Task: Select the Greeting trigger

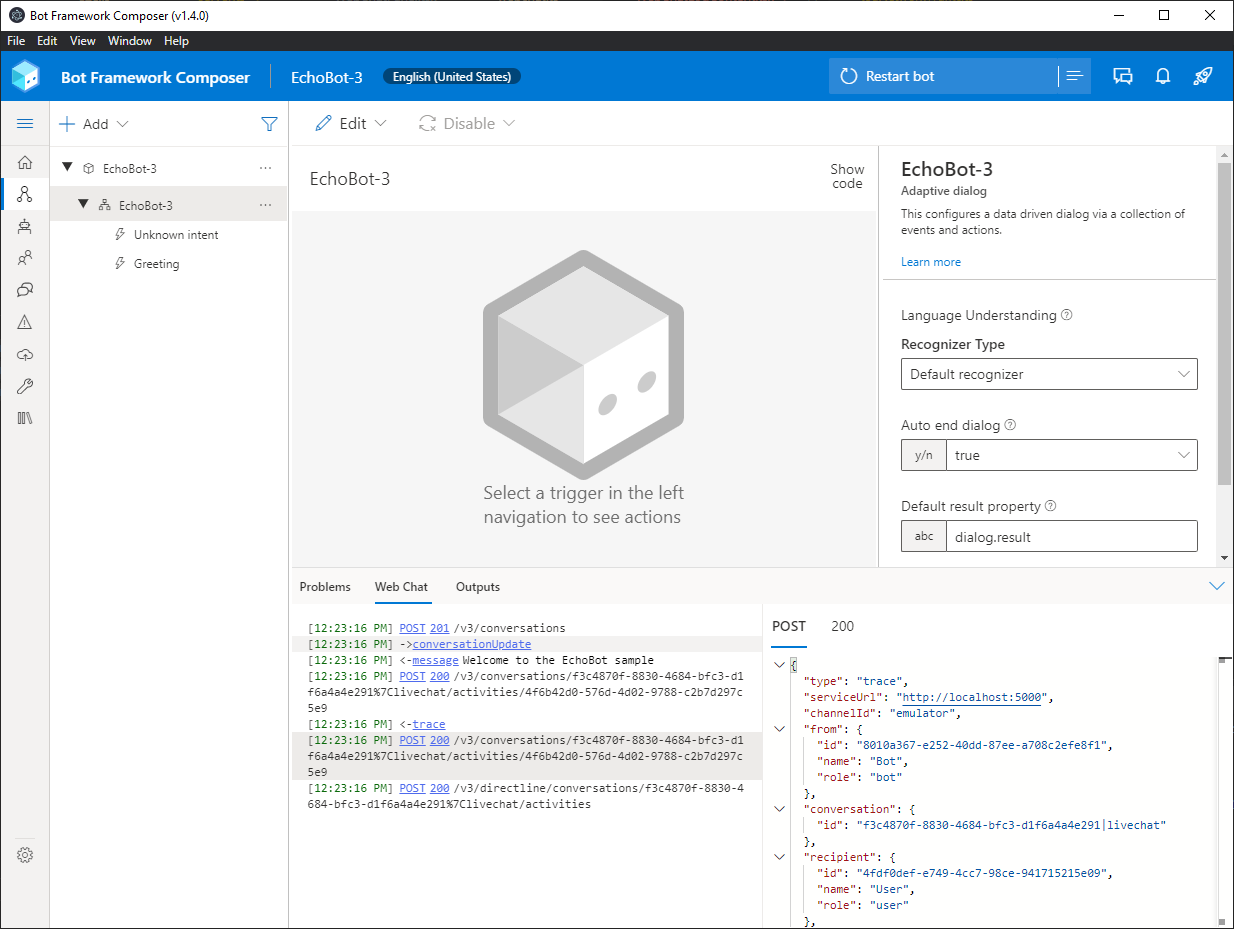Action: tap(157, 264)
